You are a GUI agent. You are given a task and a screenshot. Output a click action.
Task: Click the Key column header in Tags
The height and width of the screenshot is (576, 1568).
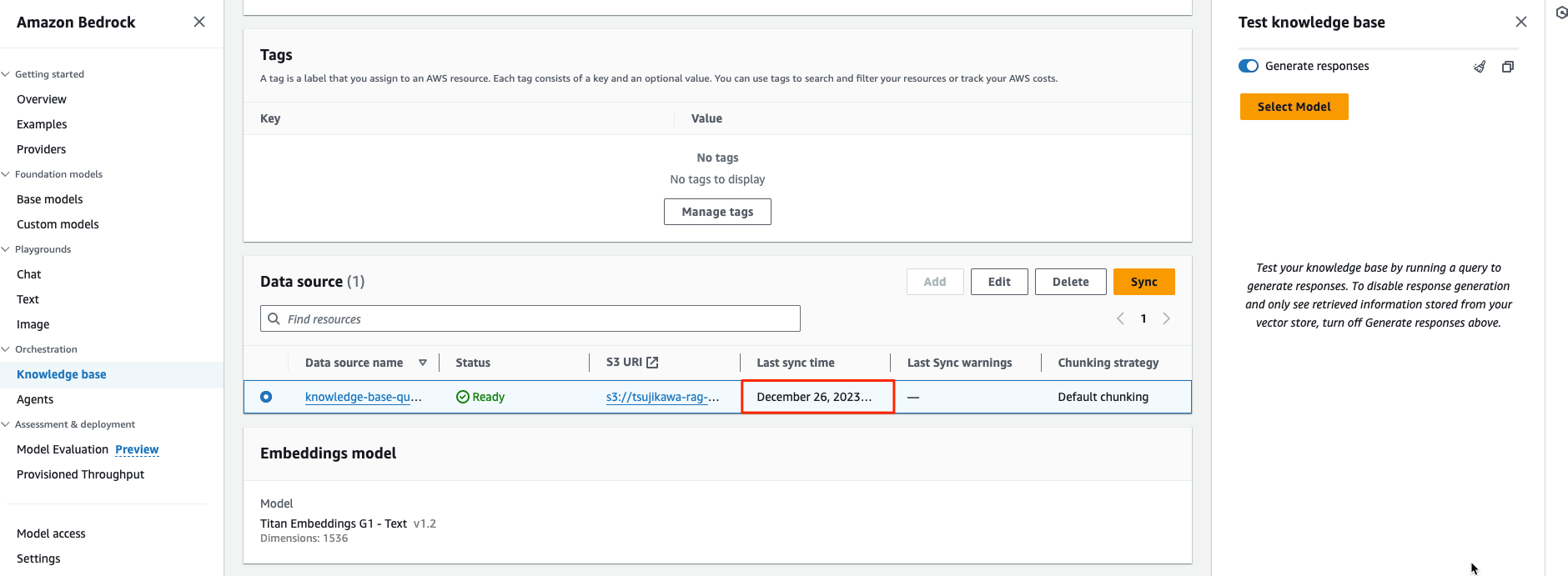(270, 118)
